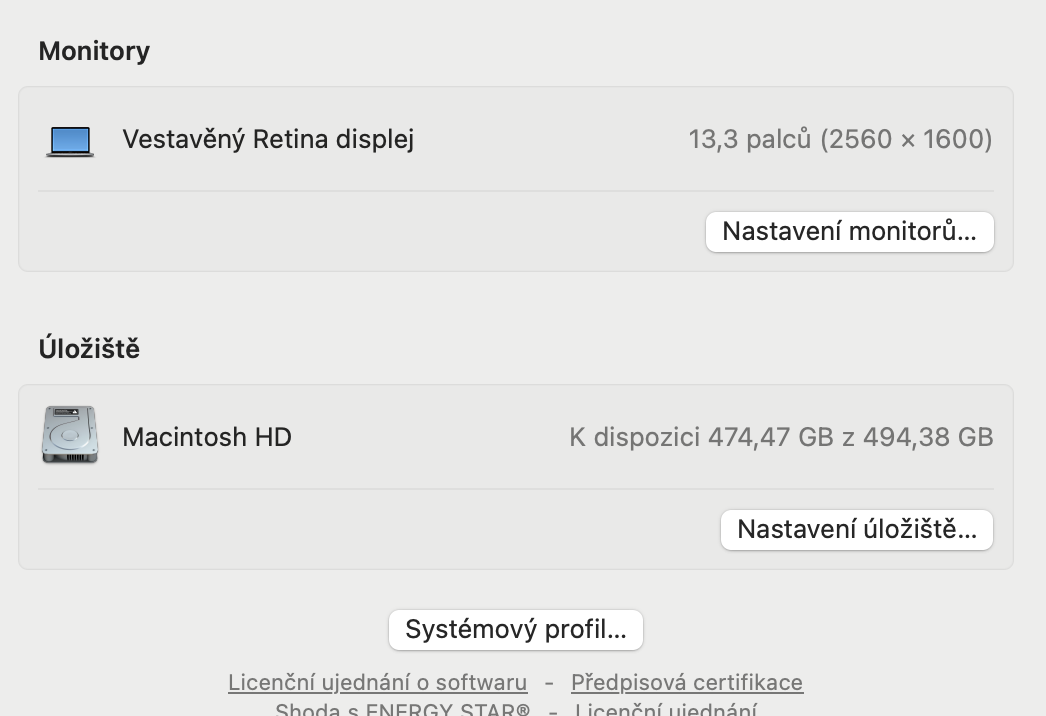Viewport: 1046px width, 716px height.
Task: Select the Macintosh HD name label
Action: click(x=207, y=437)
